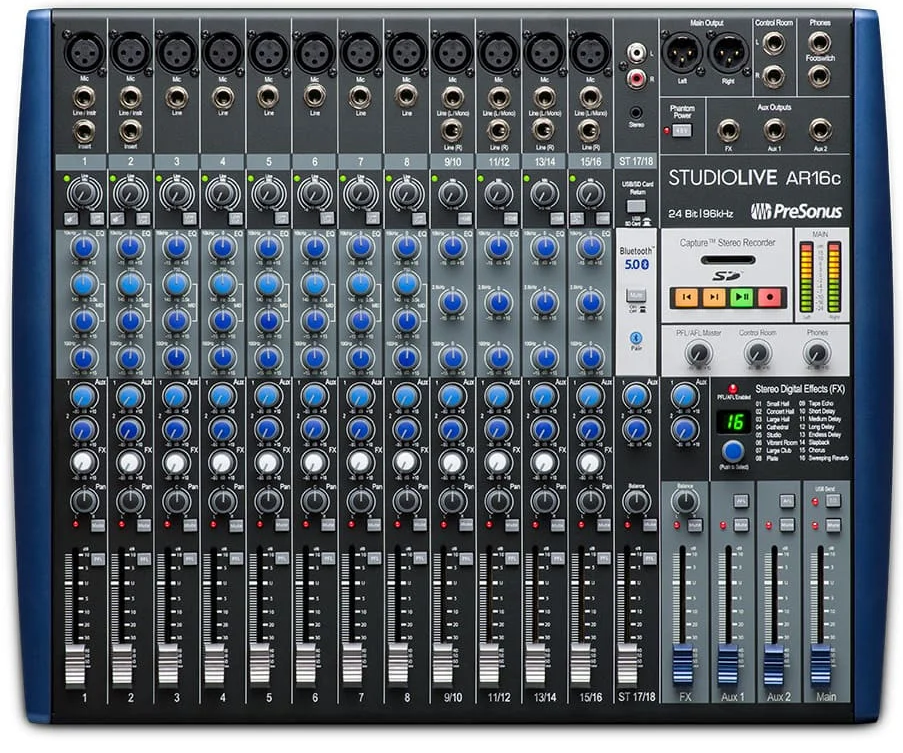The height and width of the screenshot is (753, 903).
Task: Engage the USB/SD Card Return button
Action: [x=636, y=206]
